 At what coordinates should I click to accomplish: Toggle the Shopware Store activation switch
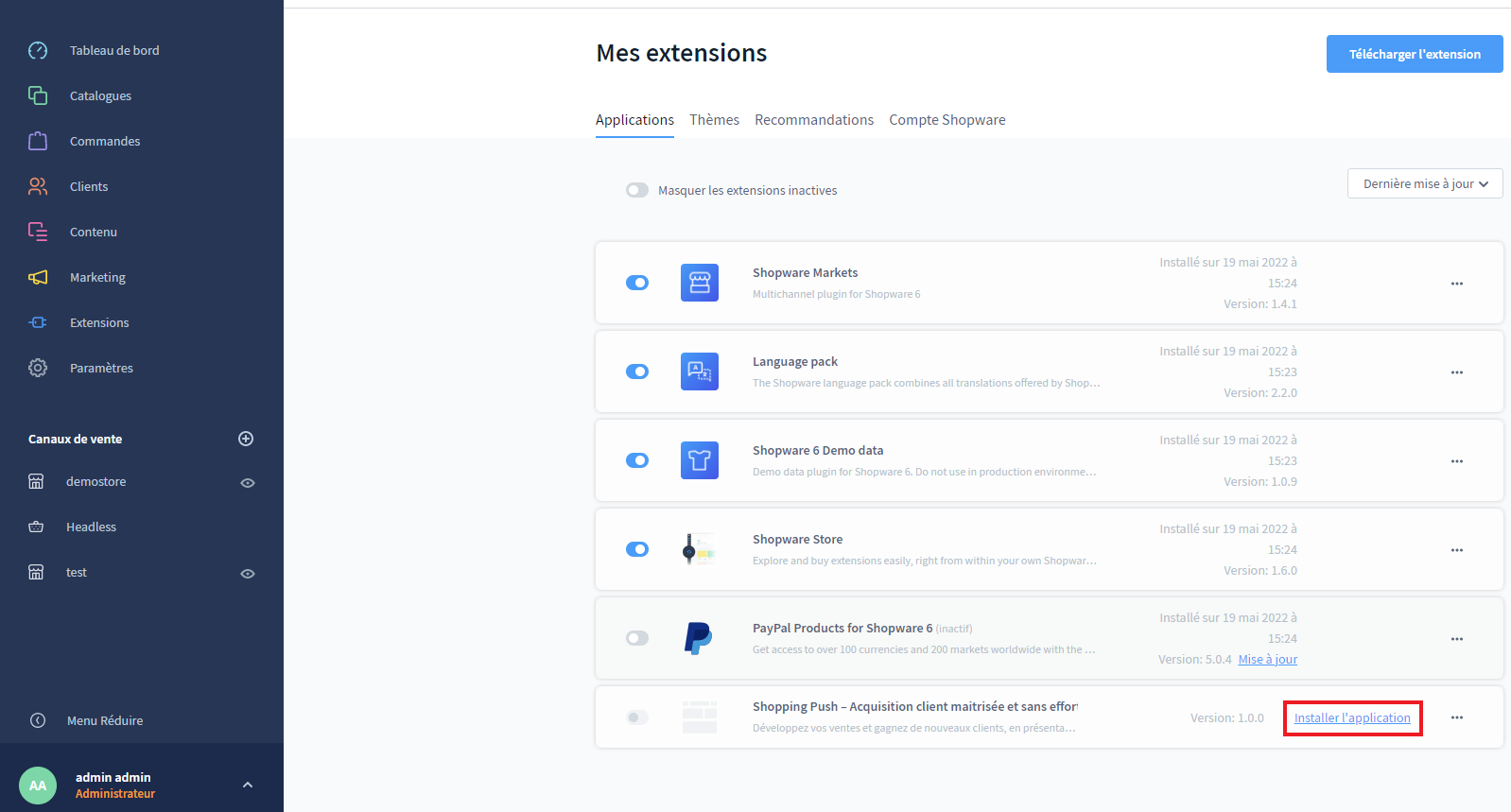coord(637,549)
